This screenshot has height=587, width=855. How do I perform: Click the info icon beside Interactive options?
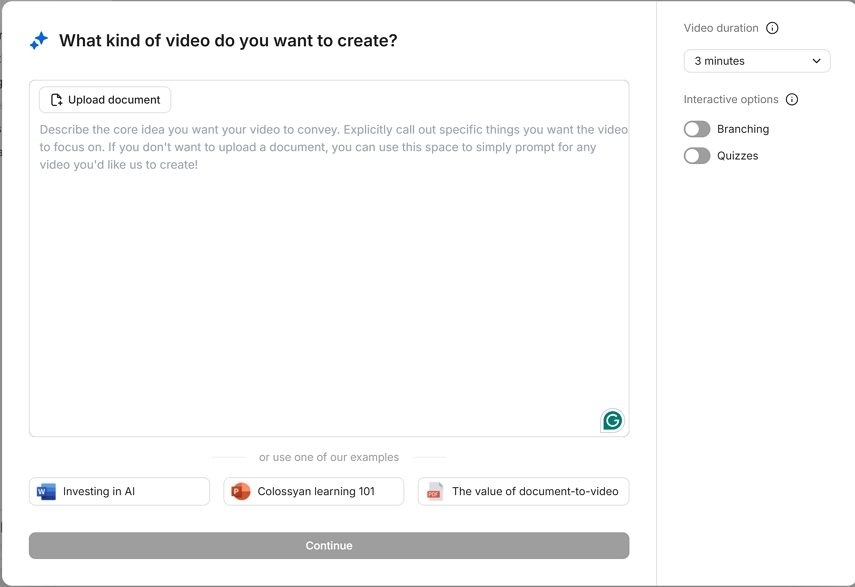point(792,99)
